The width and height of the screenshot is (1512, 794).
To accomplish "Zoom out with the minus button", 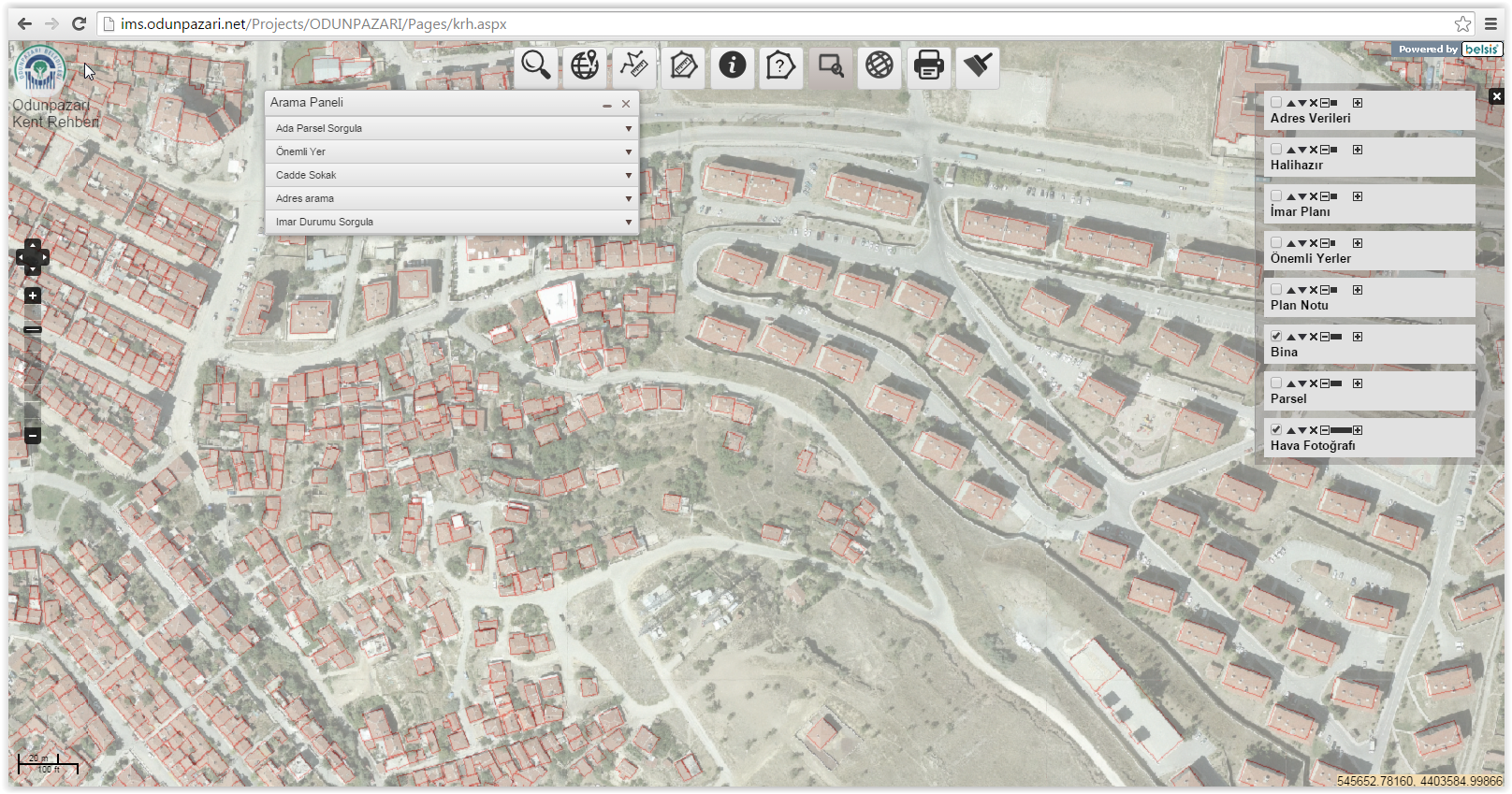I will click(33, 436).
